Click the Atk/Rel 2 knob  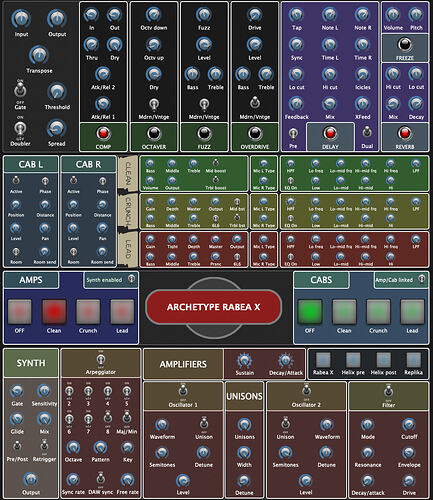pyautogui.click(x=103, y=74)
